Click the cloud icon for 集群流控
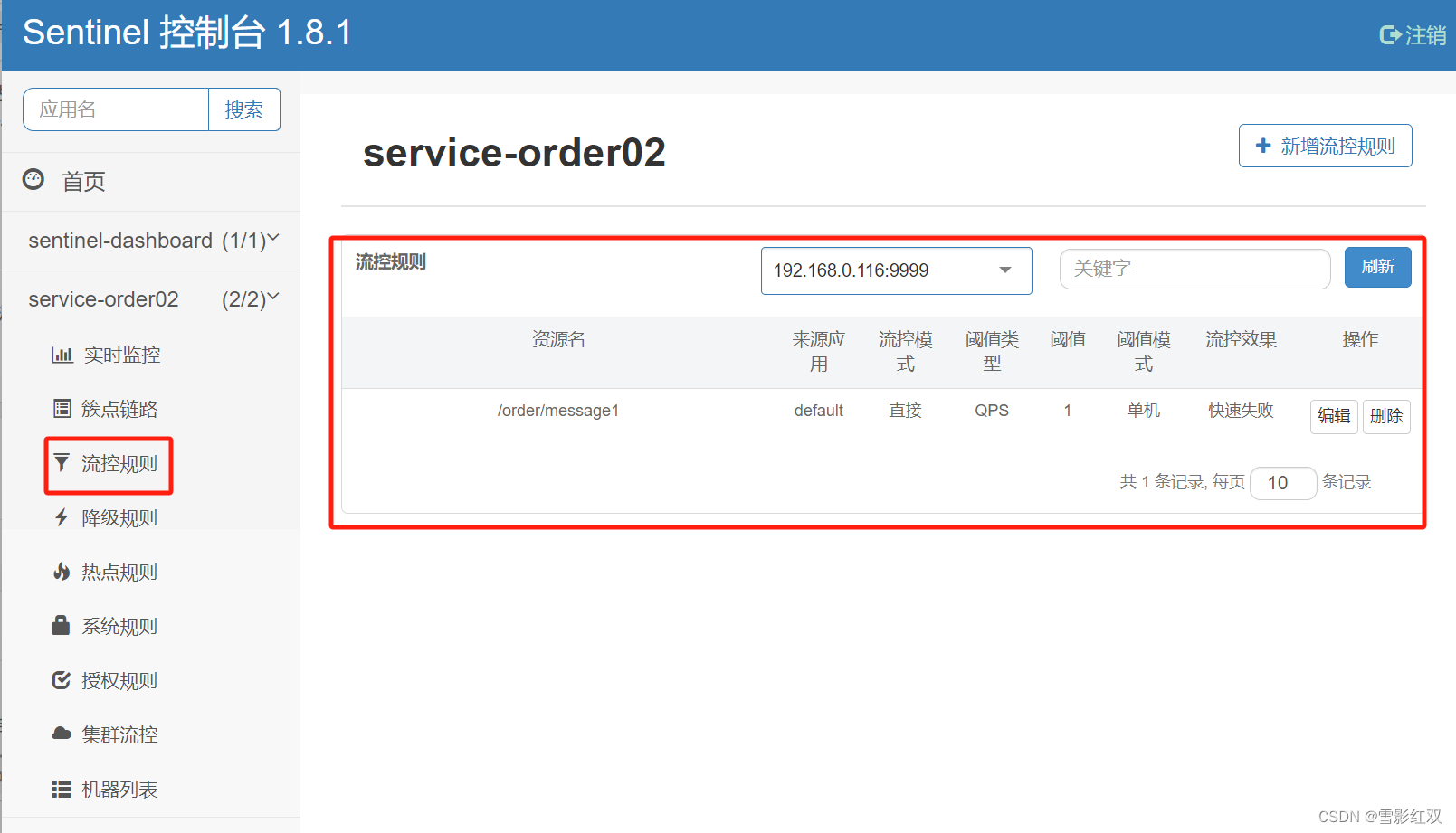 tap(62, 734)
